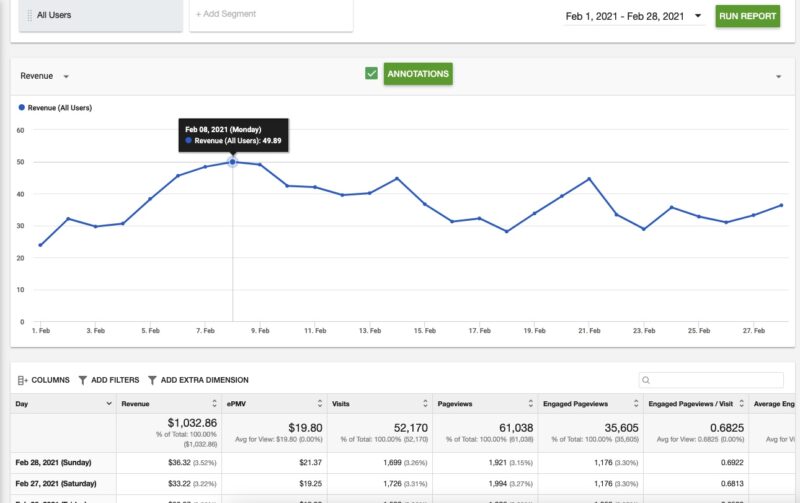Expand the chart options arrow at right
Screen dimensions: 800x503
[x=779, y=77]
